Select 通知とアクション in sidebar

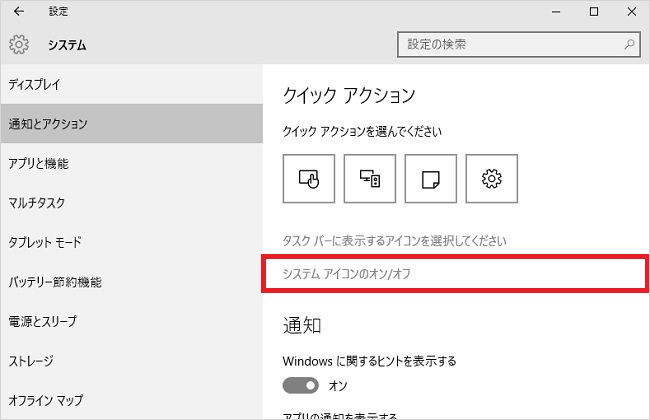(x=132, y=124)
